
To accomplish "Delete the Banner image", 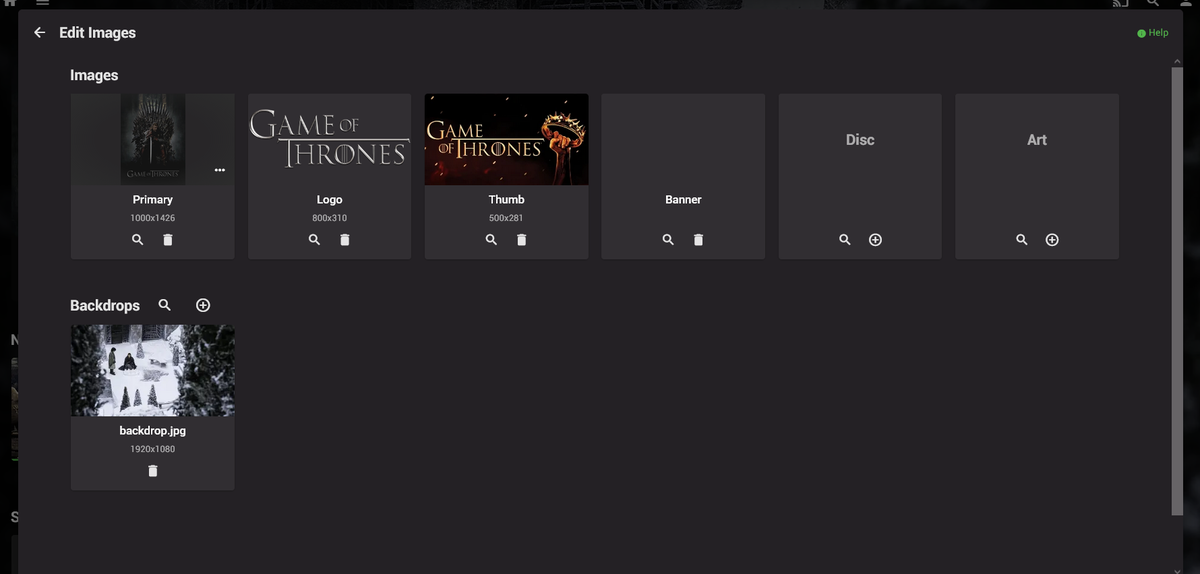I will pyautogui.click(x=699, y=240).
